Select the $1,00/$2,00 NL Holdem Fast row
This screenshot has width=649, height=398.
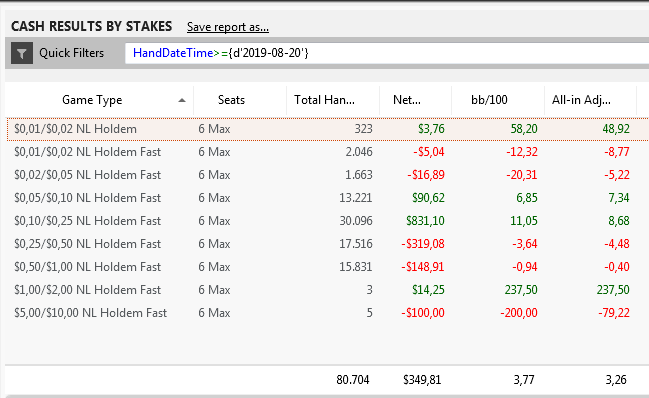(x=327, y=290)
